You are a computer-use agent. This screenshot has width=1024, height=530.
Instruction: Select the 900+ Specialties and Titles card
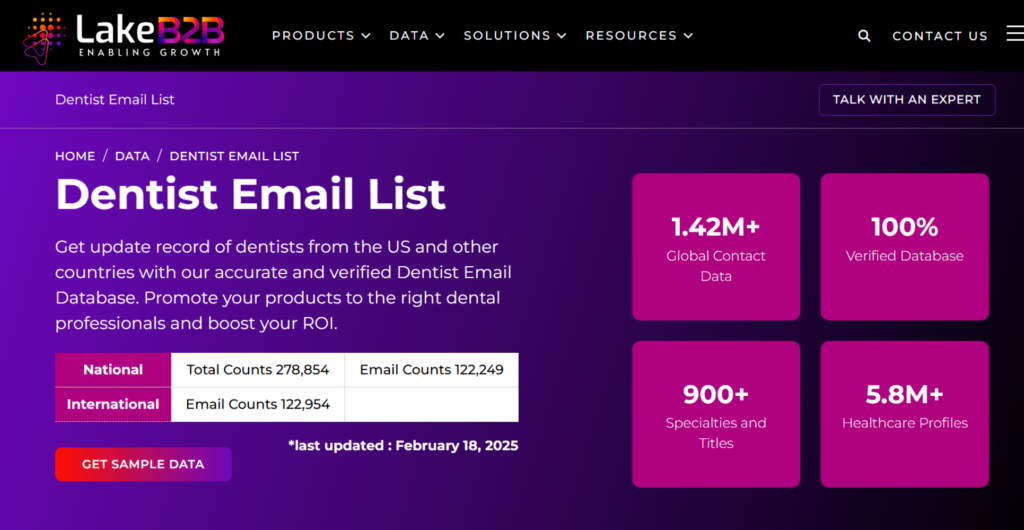coord(716,414)
